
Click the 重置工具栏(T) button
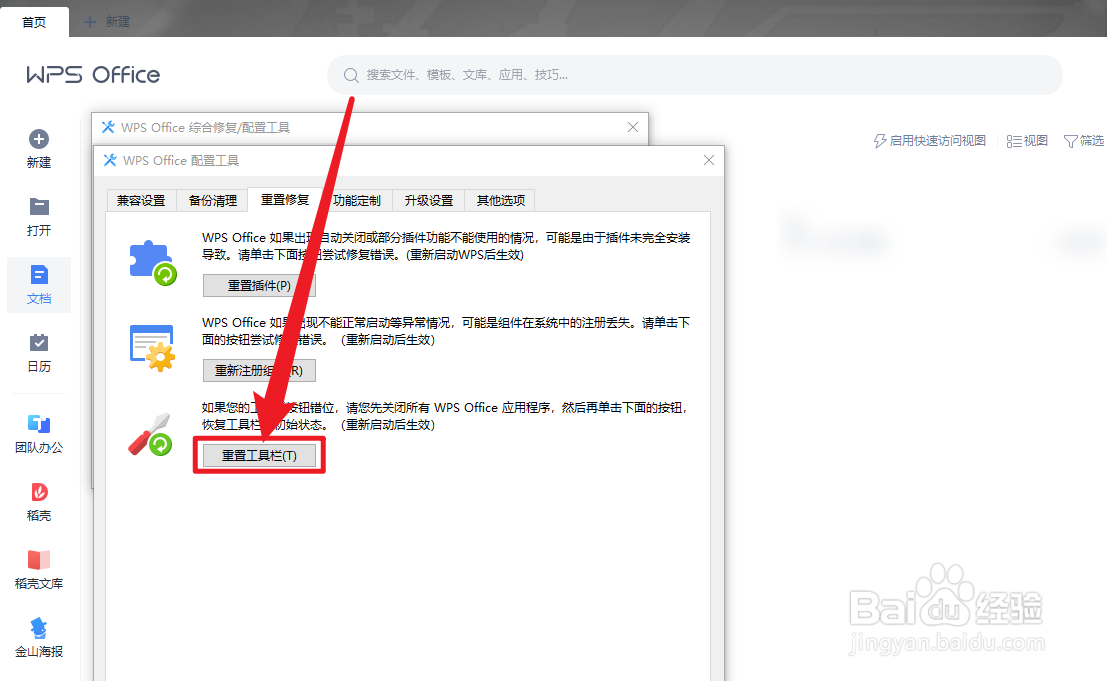click(x=259, y=455)
